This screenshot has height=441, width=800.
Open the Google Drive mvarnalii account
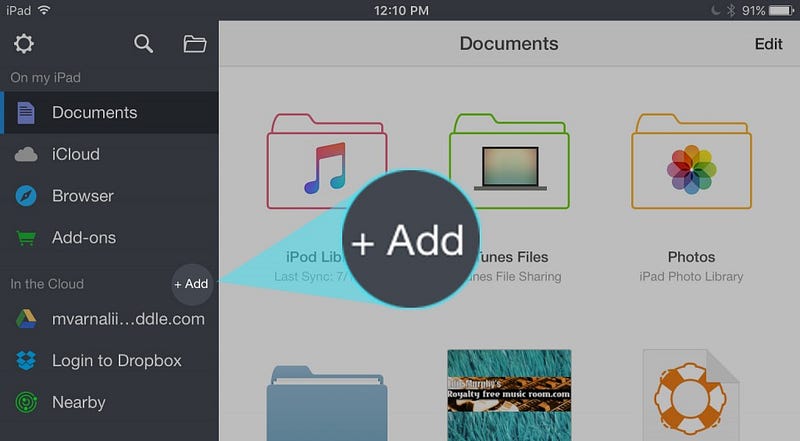pos(109,319)
